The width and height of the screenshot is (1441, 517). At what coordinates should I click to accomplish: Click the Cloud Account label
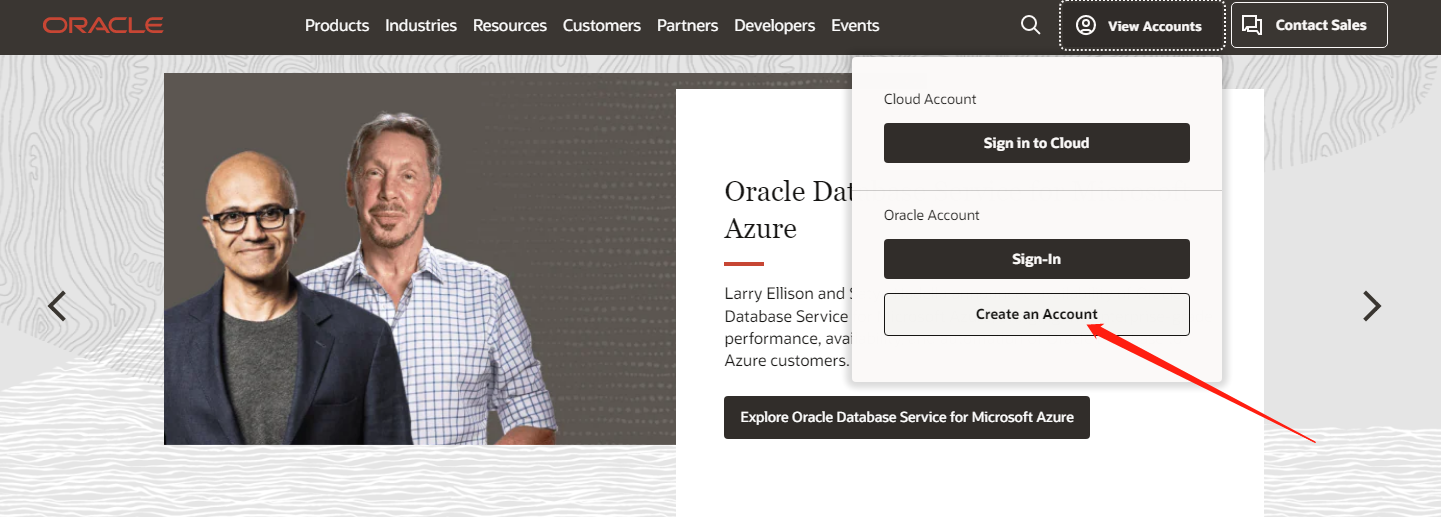[x=930, y=99]
